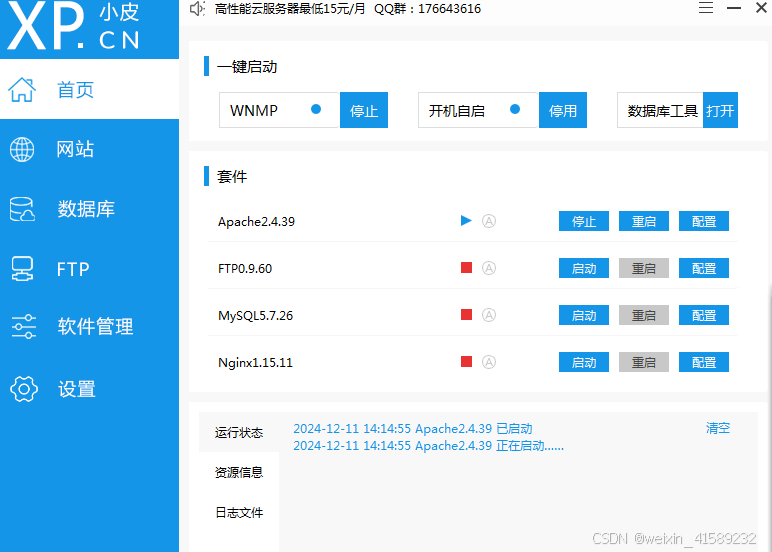
Task: Open database tools with 打开 button
Action: [720, 110]
